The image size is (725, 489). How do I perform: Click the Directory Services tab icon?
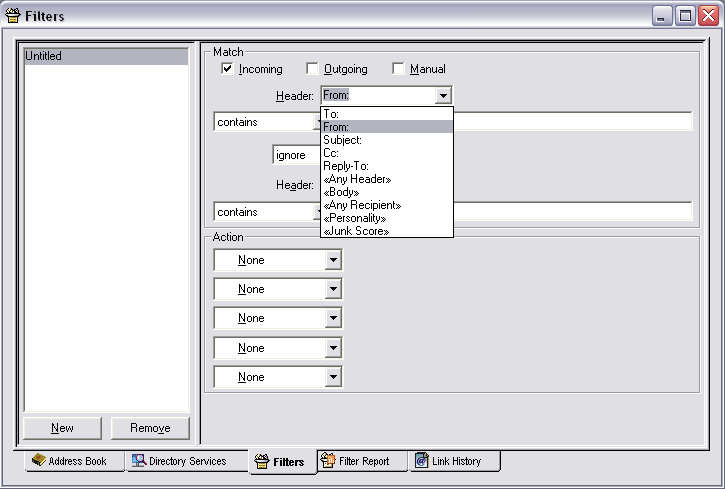pyautogui.click(x=139, y=461)
